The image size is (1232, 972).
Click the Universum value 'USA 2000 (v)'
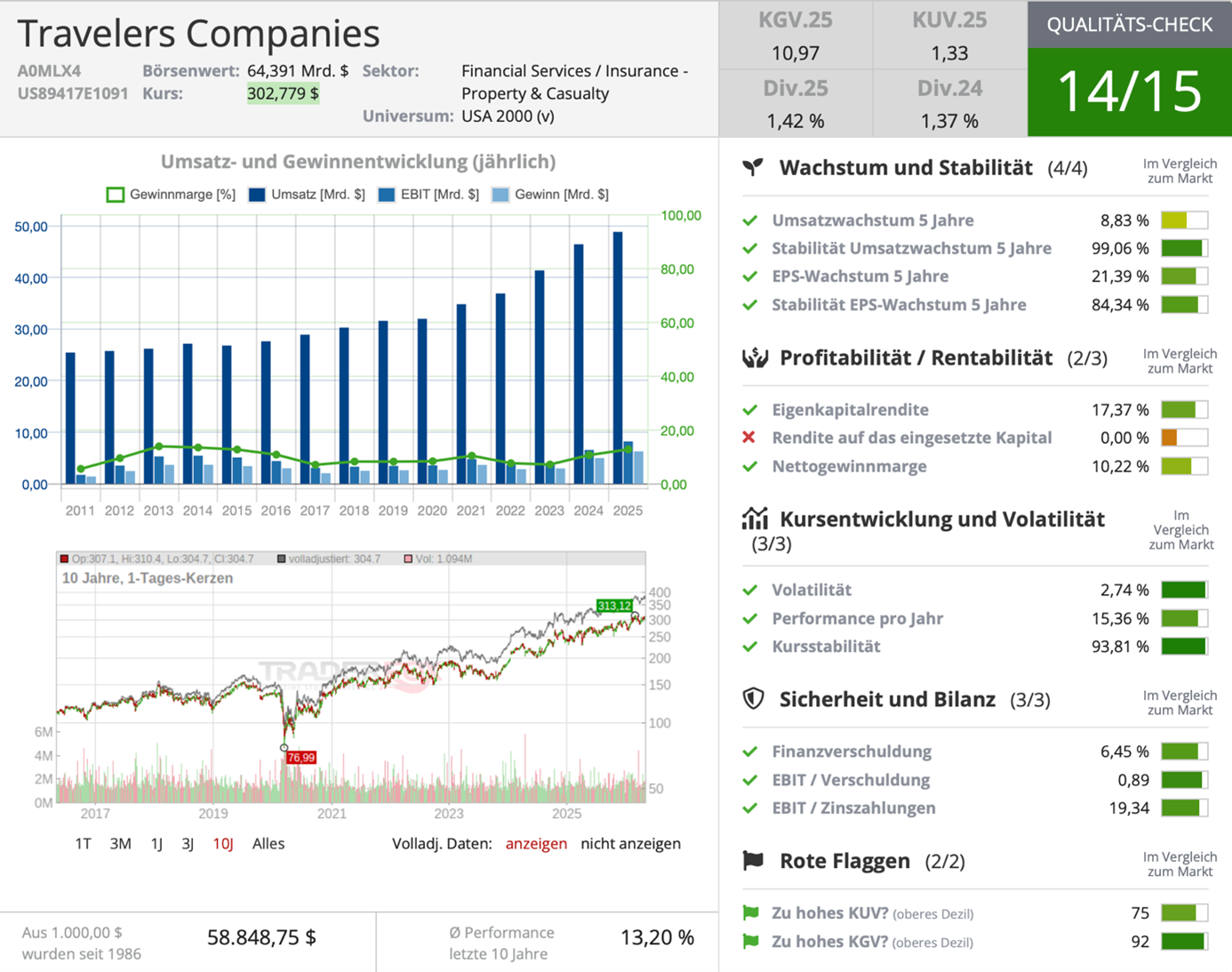click(x=508, y=116)
